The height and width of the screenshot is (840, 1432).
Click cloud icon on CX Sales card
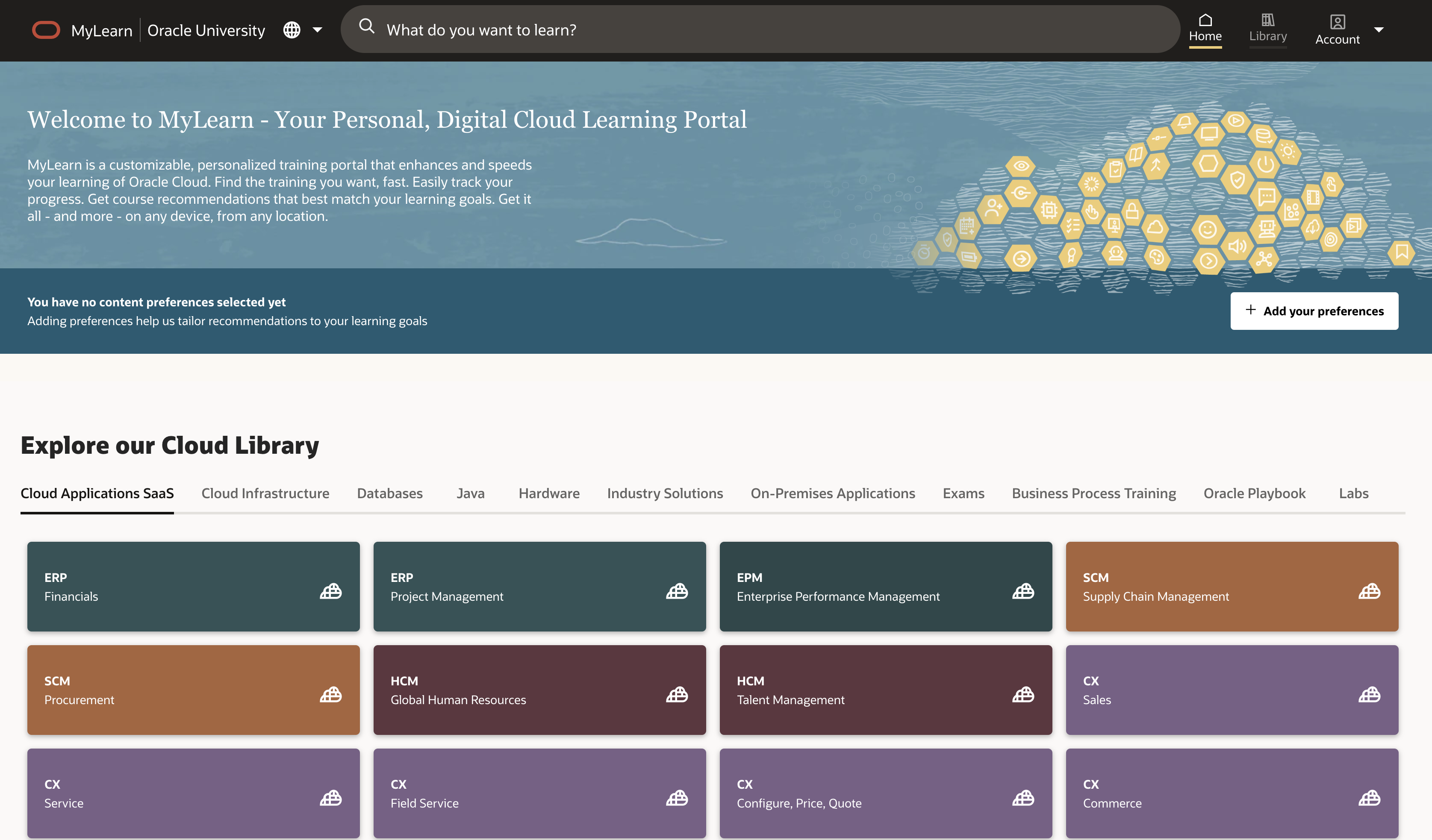(x=1370, y=694)
